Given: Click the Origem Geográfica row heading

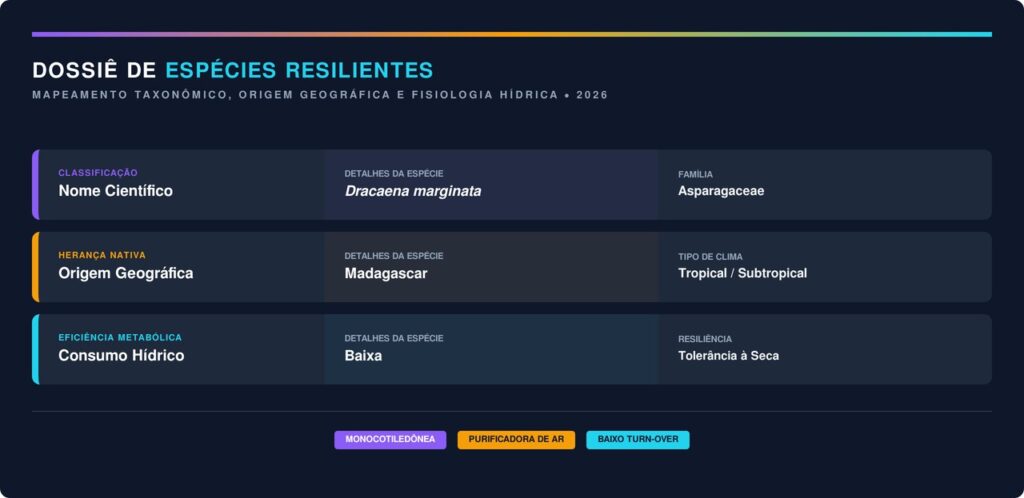Looking at the screenshot, I should 125,273.
